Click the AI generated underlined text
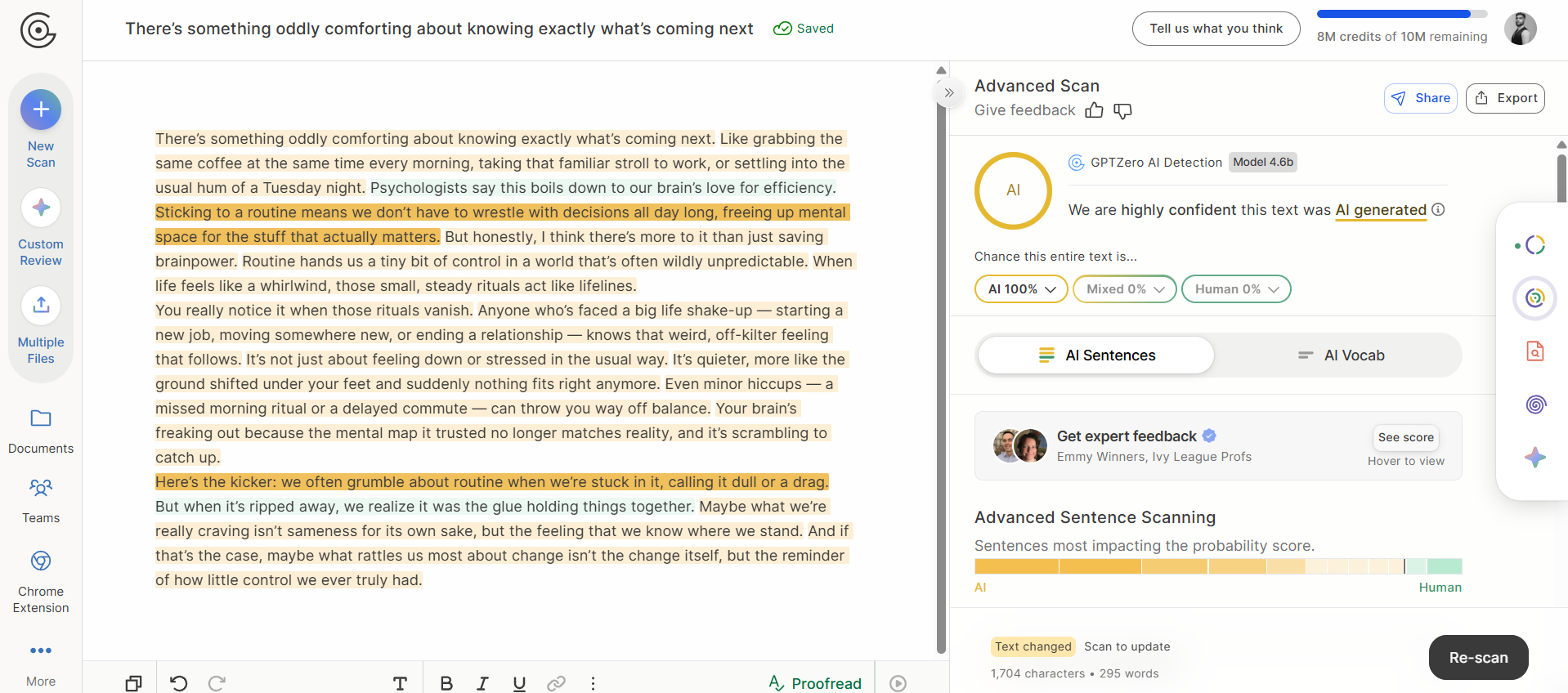1568x693 pixels. pos(1381,210)
